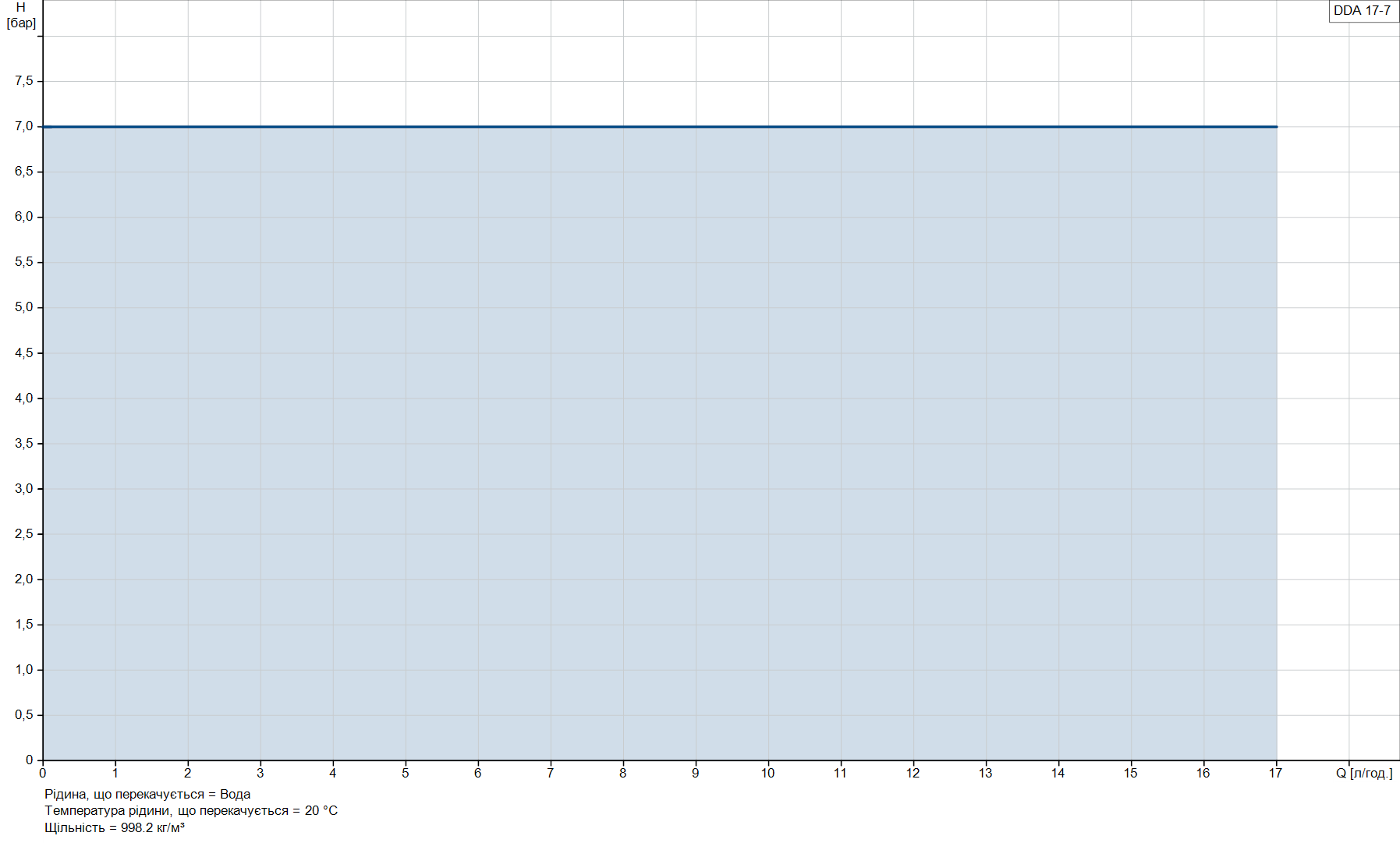Click the 14 tick label on Q axis
The image size is (1400, 843).
(x=1058, y=773)
